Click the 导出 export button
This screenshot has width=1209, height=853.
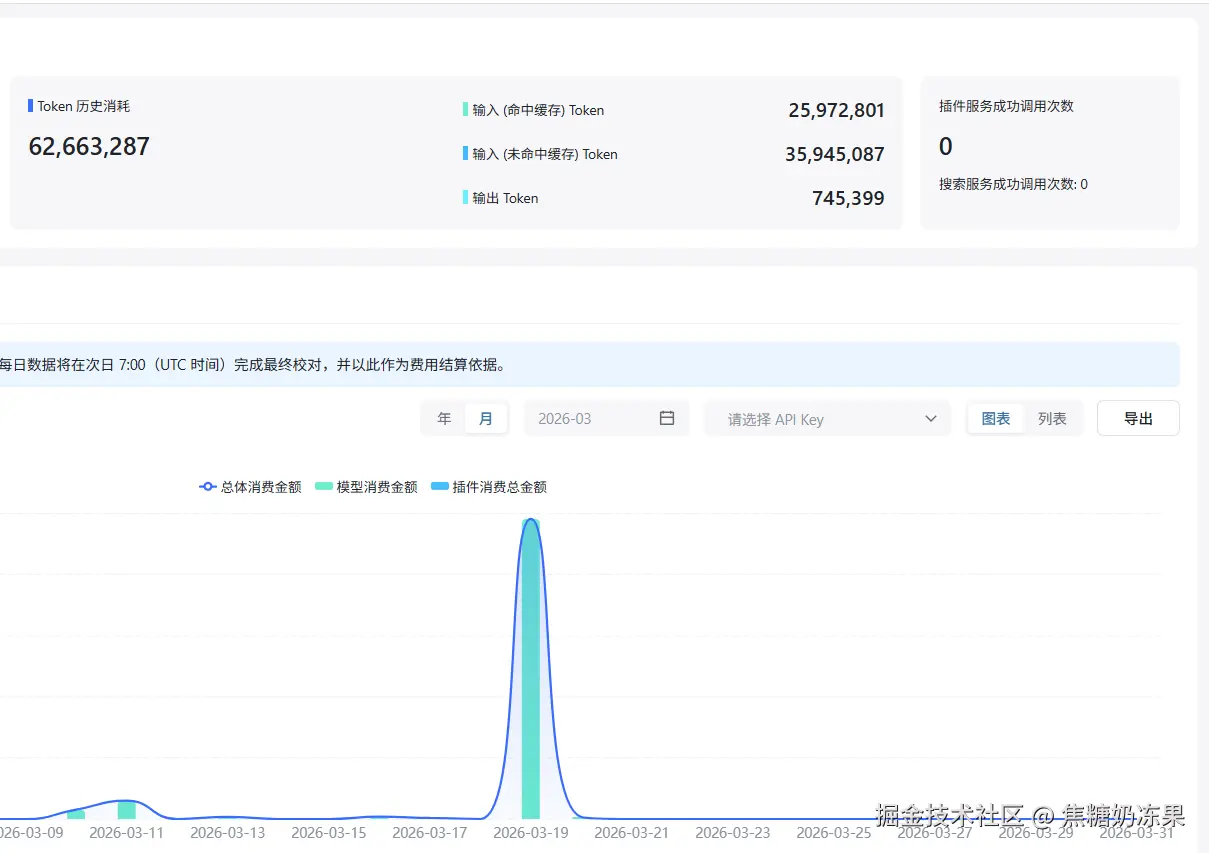pos(1138,418)
